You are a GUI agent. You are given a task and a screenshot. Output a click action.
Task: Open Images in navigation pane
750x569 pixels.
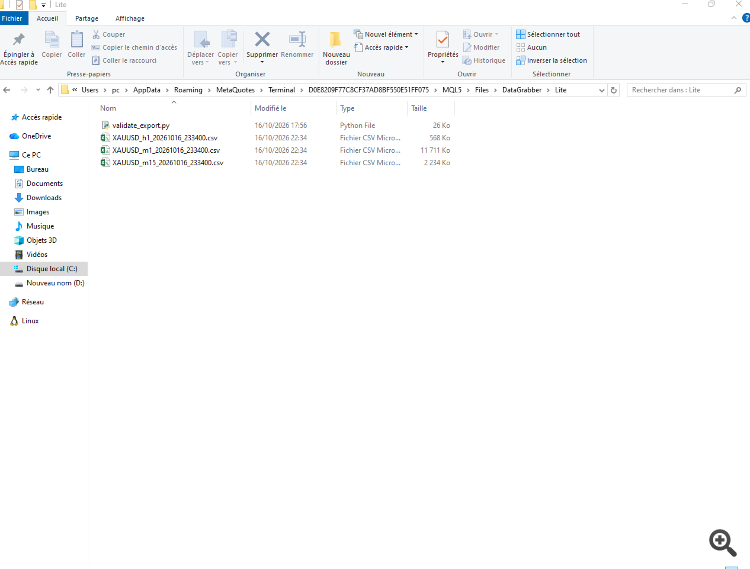click(32, 212)
